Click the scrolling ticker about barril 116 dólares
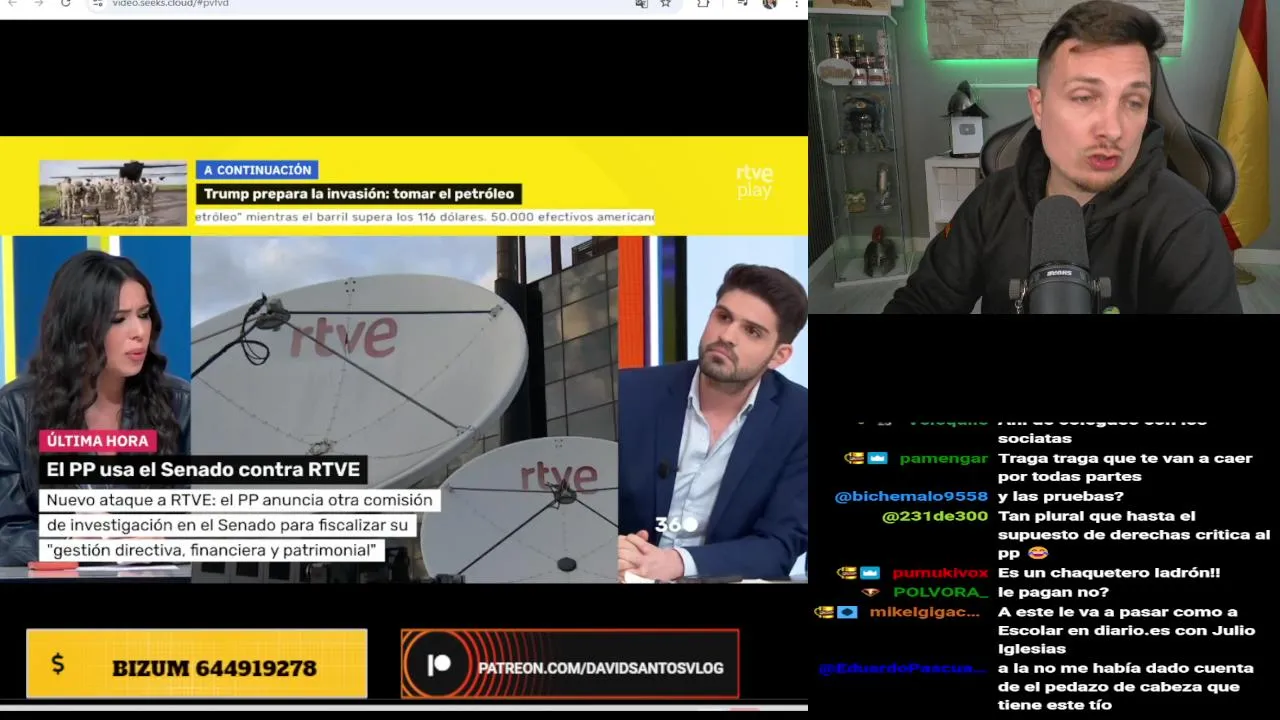The width and height of the screenshot is (1280, 720). 424,216
